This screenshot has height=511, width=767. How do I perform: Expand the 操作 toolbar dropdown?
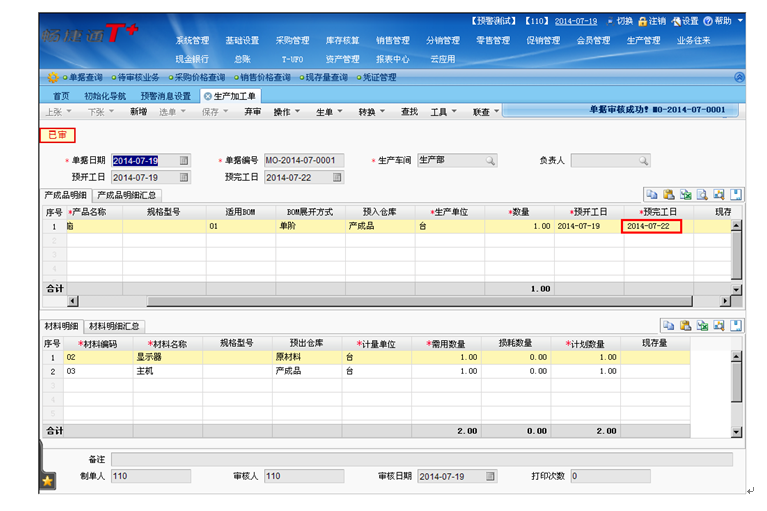tap(287, 112)
